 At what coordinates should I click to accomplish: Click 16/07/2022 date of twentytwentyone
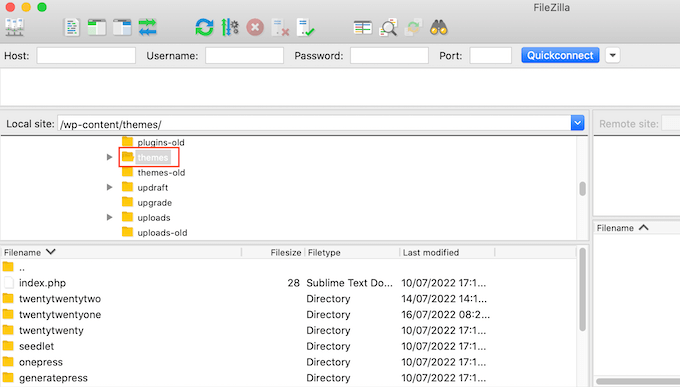[445, 315]
